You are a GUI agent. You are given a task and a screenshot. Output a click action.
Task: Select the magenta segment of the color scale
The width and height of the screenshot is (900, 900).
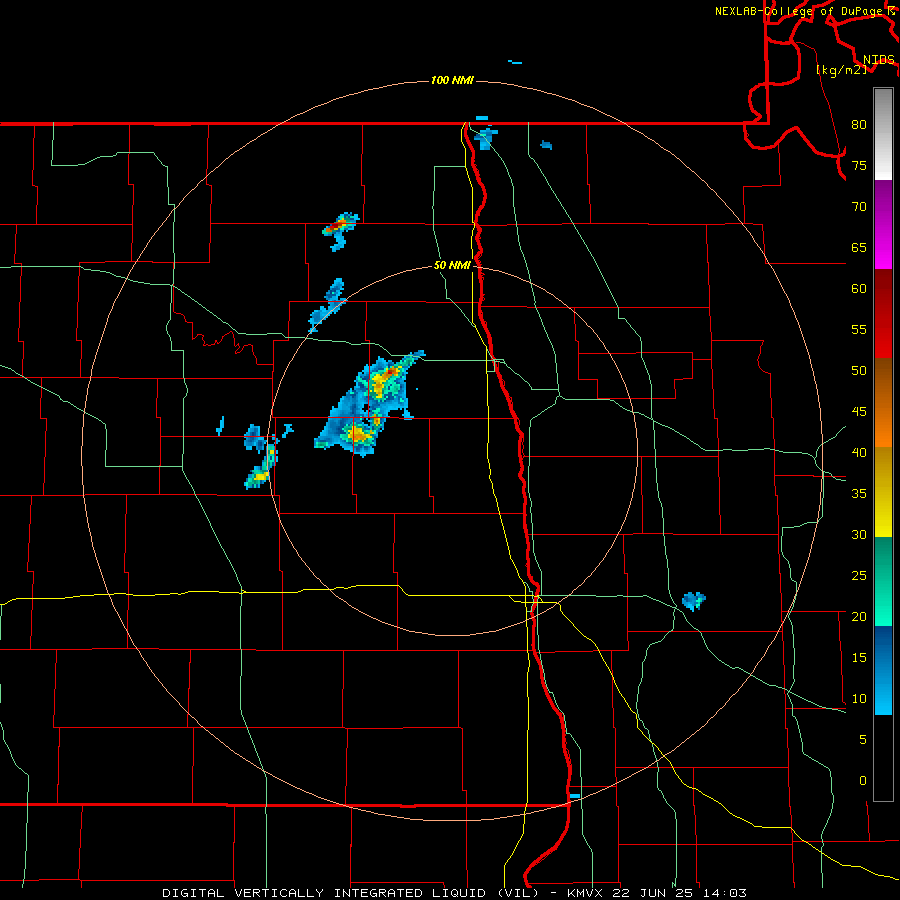(x=883, y=224)
